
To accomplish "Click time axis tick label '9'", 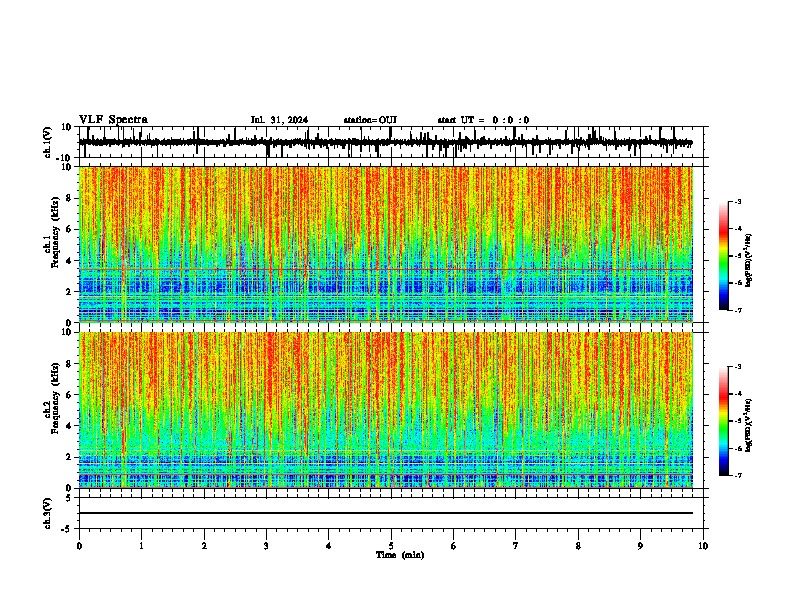I will (640, 546).
